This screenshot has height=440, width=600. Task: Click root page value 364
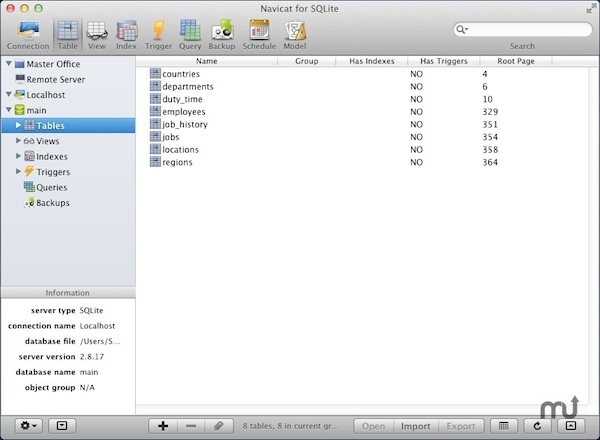click(490, 162)
